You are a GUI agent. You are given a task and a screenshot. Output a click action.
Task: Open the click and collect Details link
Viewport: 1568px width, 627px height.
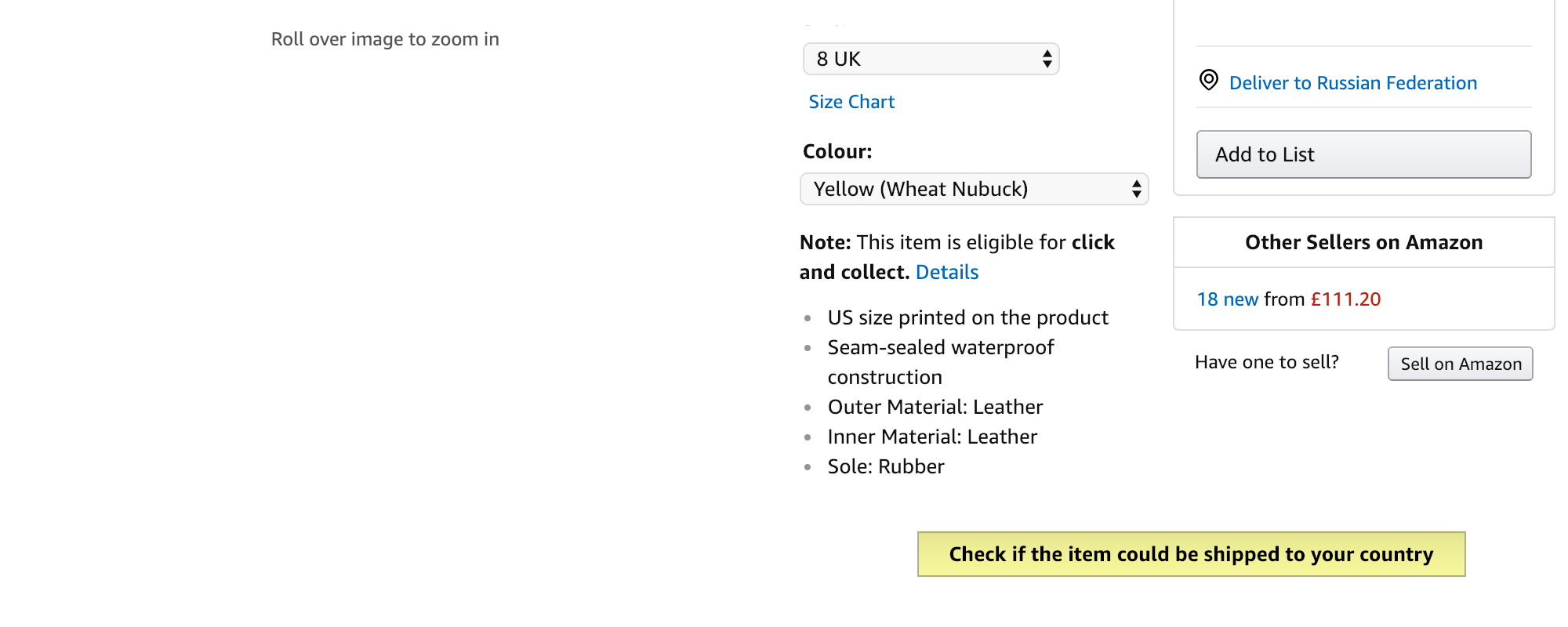947,272
